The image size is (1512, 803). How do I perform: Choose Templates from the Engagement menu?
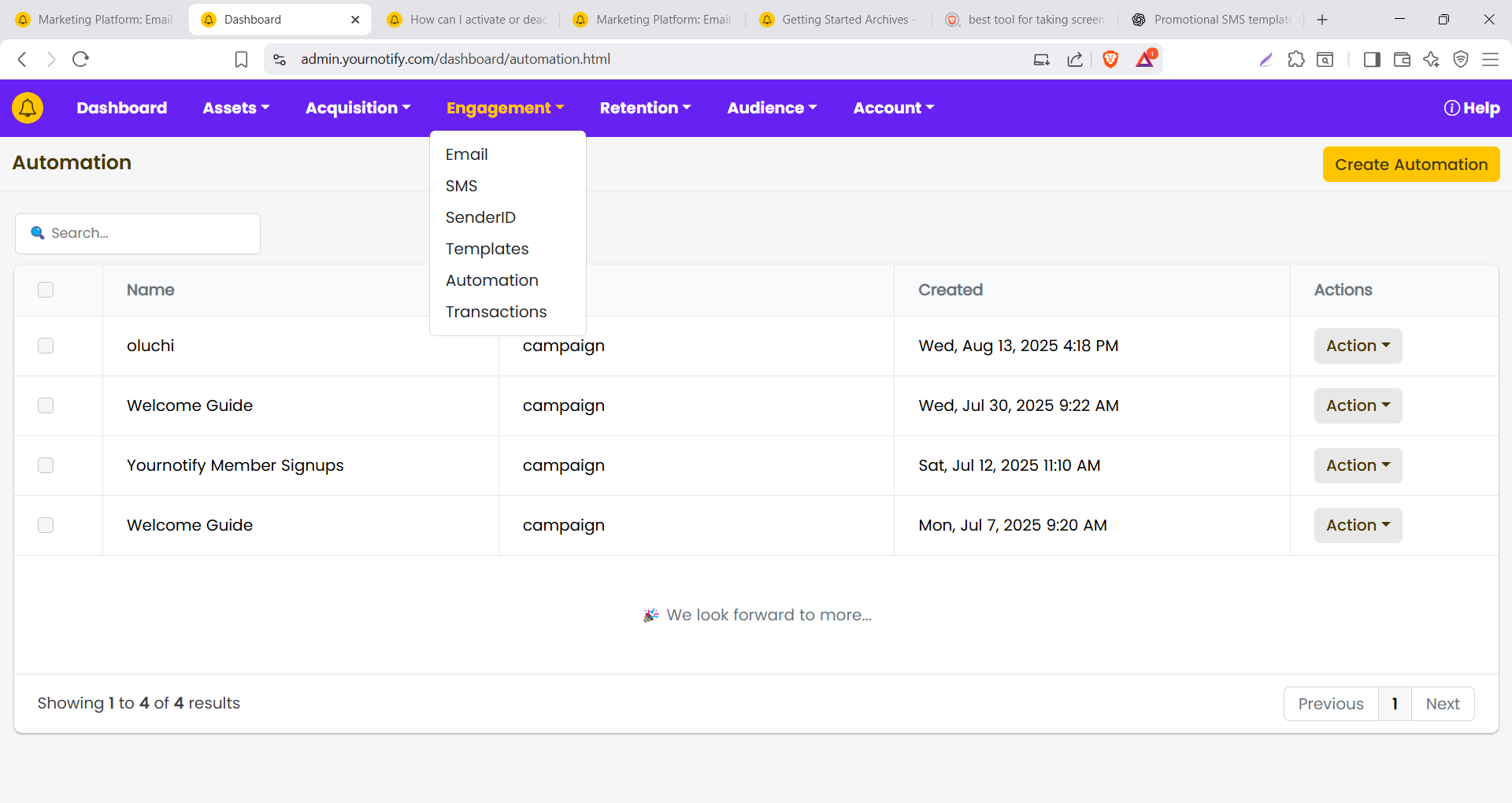(x=487, y=249)
